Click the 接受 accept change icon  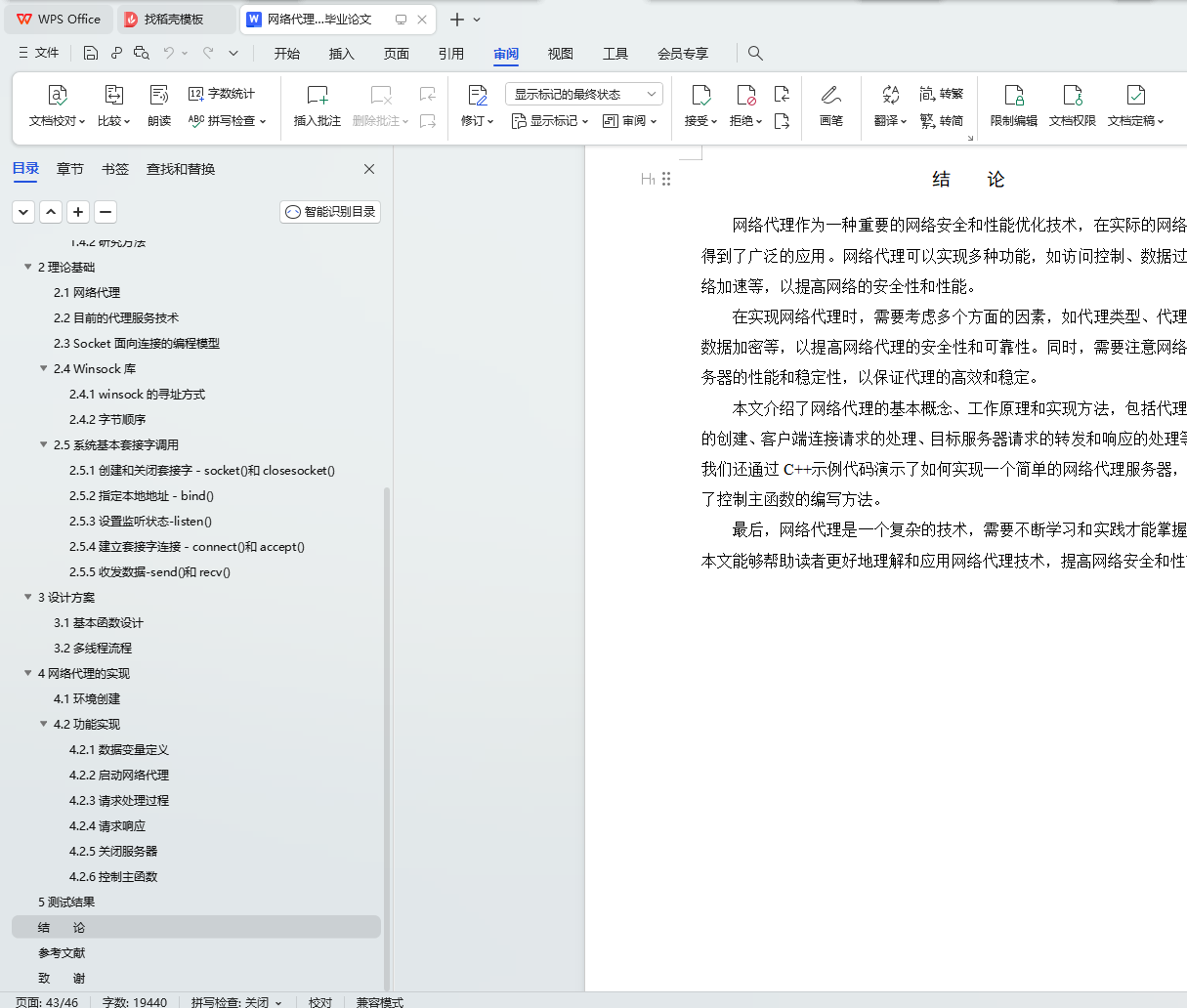coord(700,95)
